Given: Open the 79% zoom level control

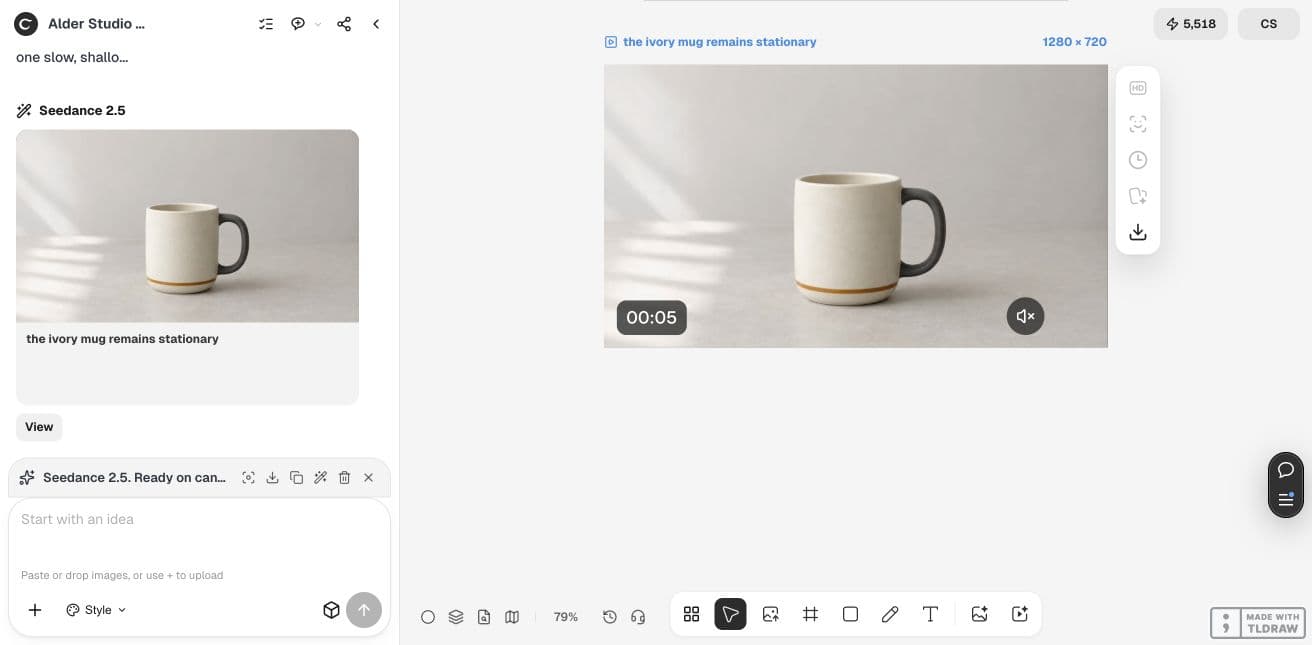Looking at the screenshot, I should click(566, 617).
